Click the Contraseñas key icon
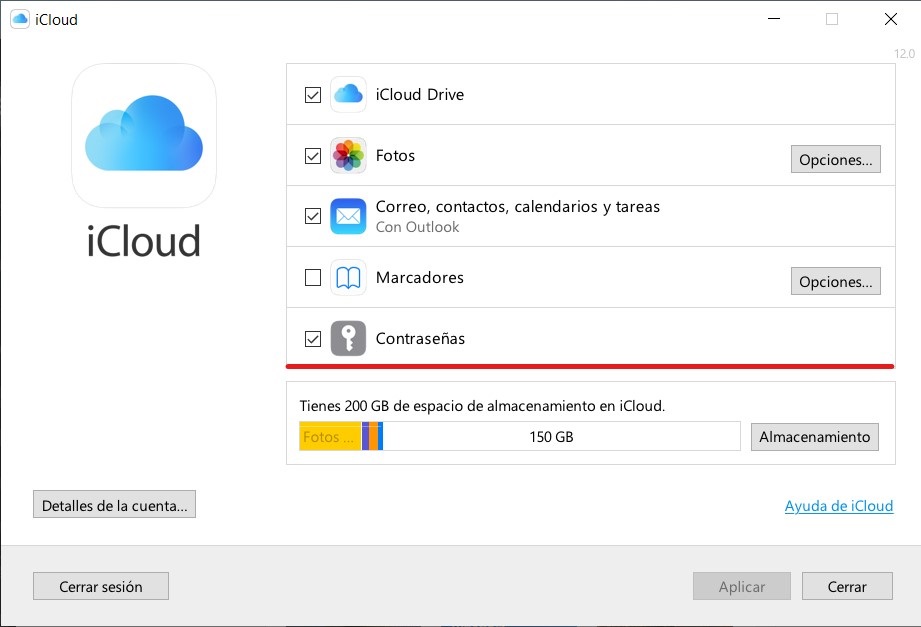This screenshot has width=921, height=627. click(x=348, y=338)
